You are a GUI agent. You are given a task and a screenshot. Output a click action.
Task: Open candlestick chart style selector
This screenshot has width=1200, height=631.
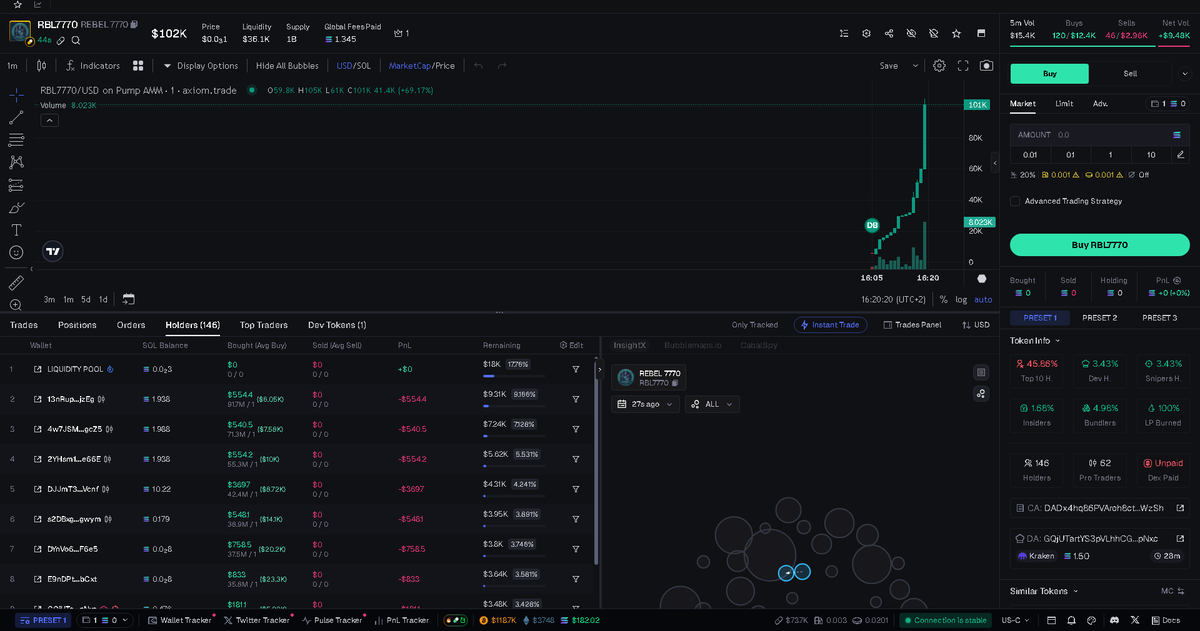[x=41, y=66]
